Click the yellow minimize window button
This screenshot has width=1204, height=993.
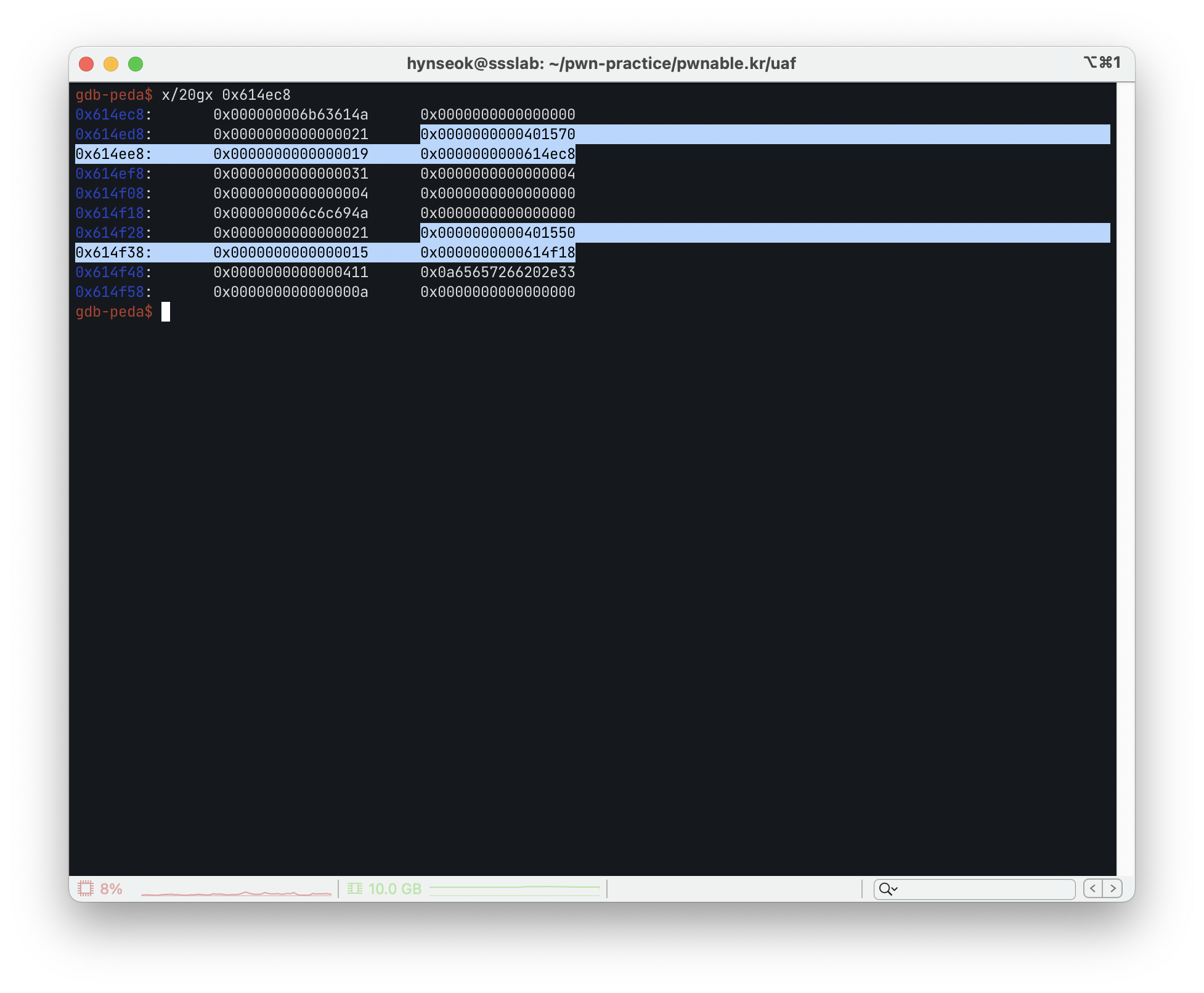tap(111, 64)
